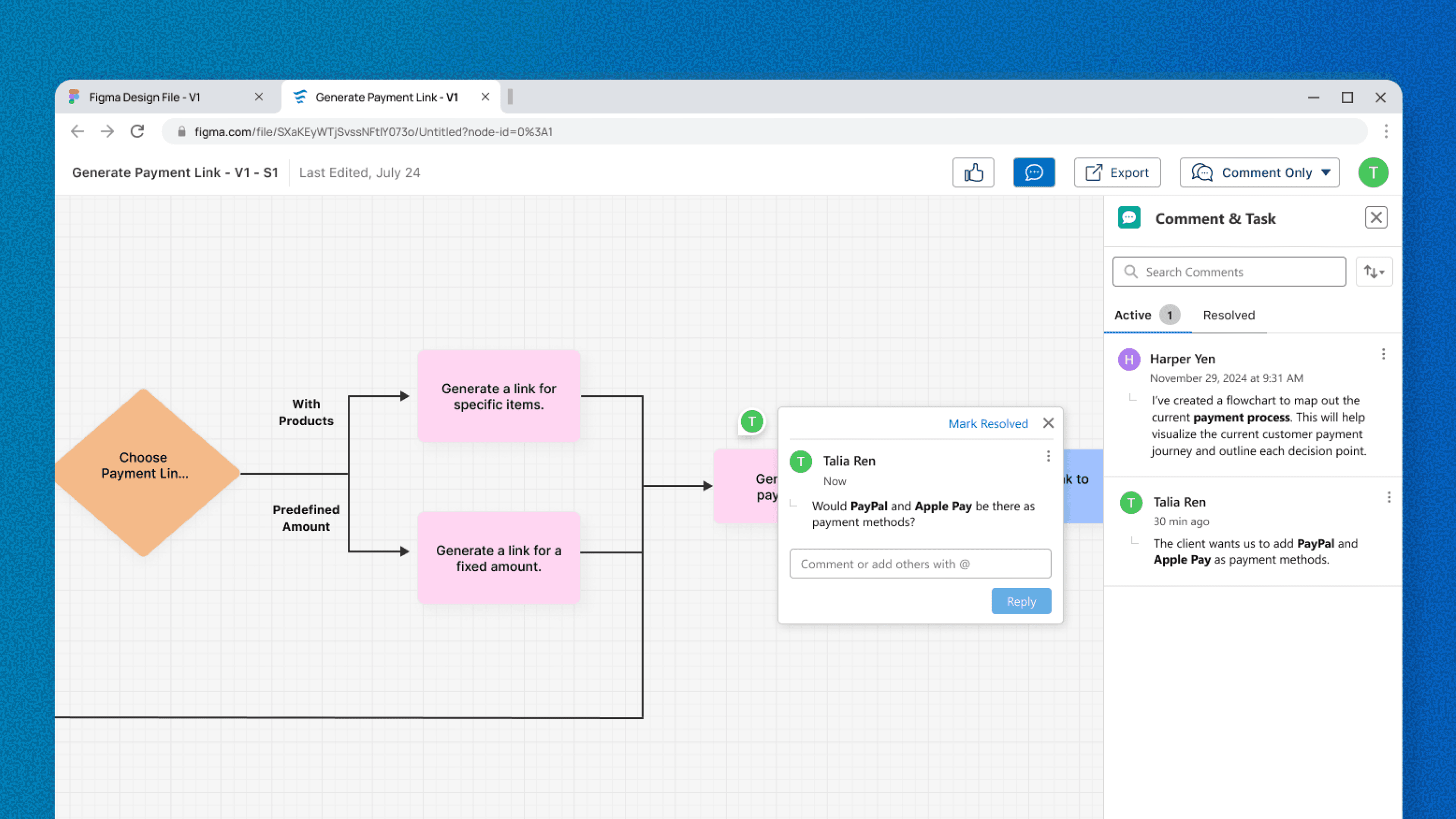Open the comment sort order dropdown
The image size is (1456, 819).
(x=1374, y=272)
